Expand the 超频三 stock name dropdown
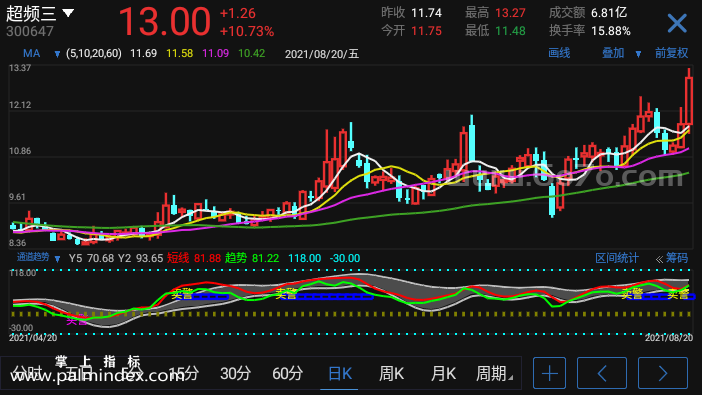702x395 pixels. pos(68,13)
